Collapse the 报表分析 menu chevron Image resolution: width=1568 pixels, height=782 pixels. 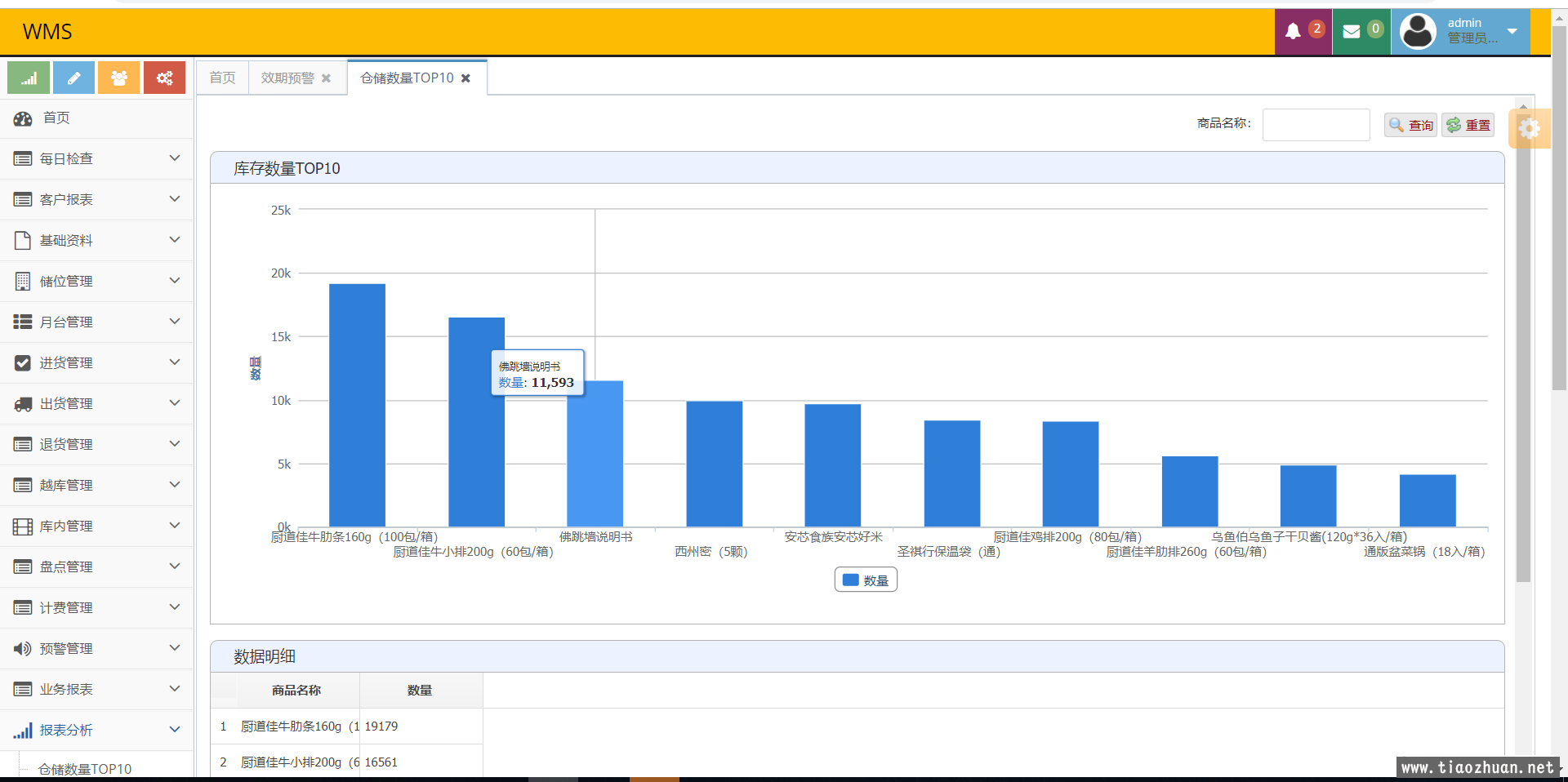pos(174,729)
